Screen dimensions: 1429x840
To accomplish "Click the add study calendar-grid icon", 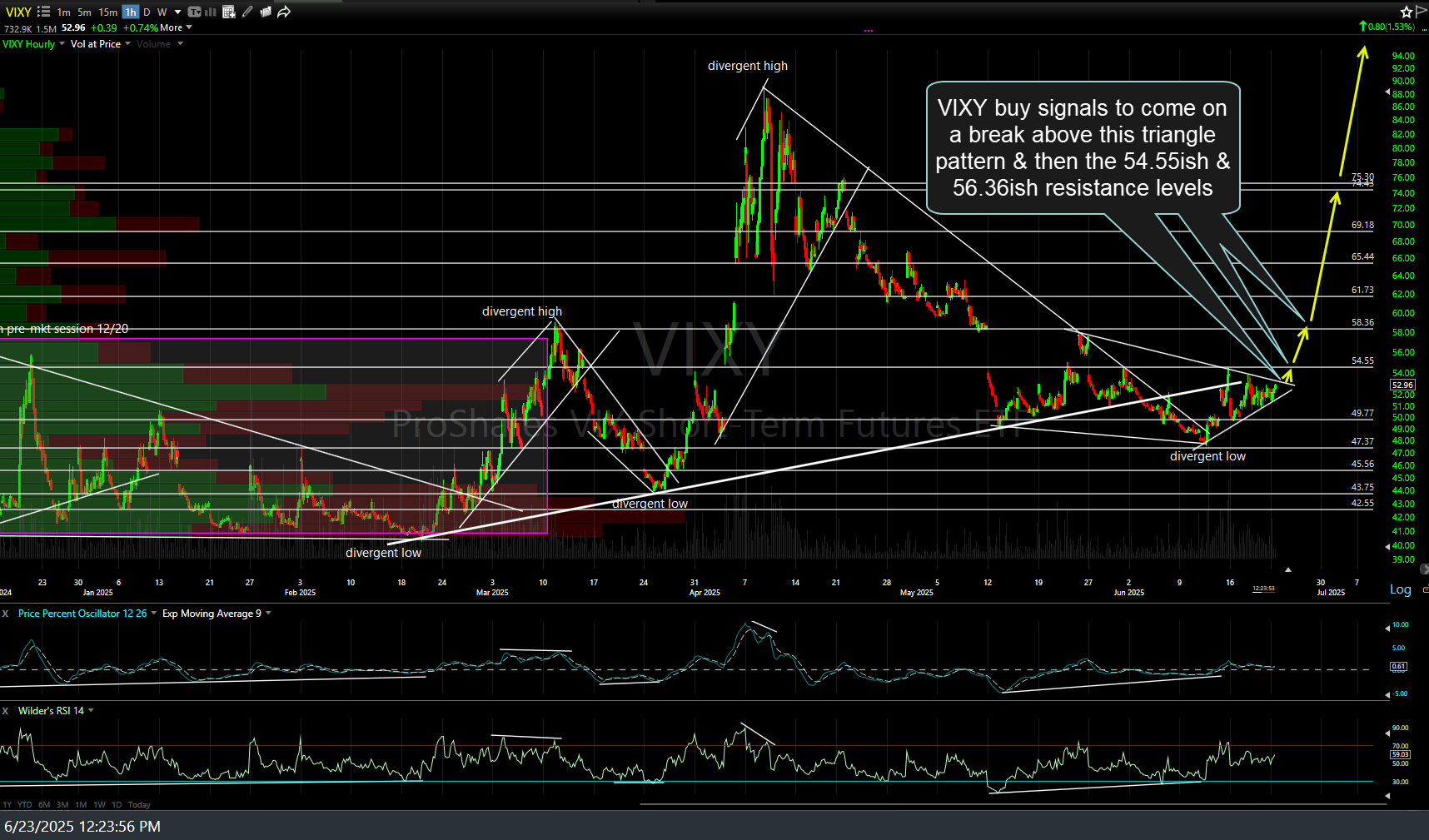I will click(x=228, y=12).
